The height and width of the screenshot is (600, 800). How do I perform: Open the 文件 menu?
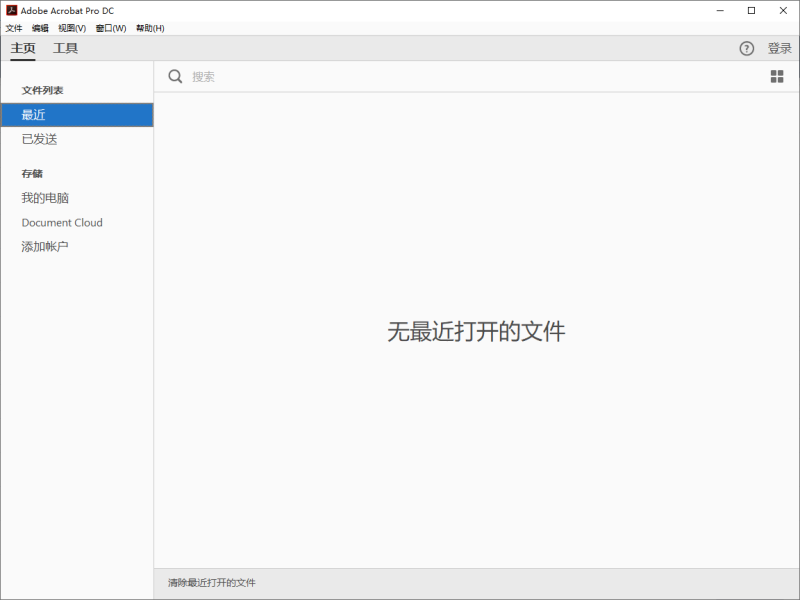[14, 28]
